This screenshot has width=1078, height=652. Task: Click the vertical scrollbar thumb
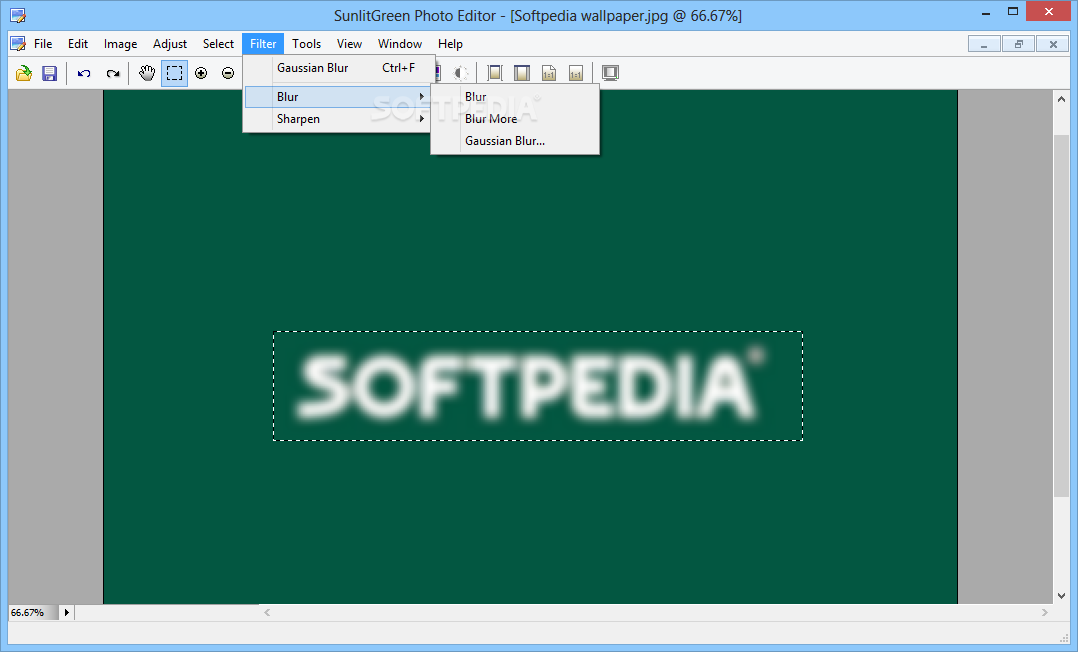[x=1062, y=315]
